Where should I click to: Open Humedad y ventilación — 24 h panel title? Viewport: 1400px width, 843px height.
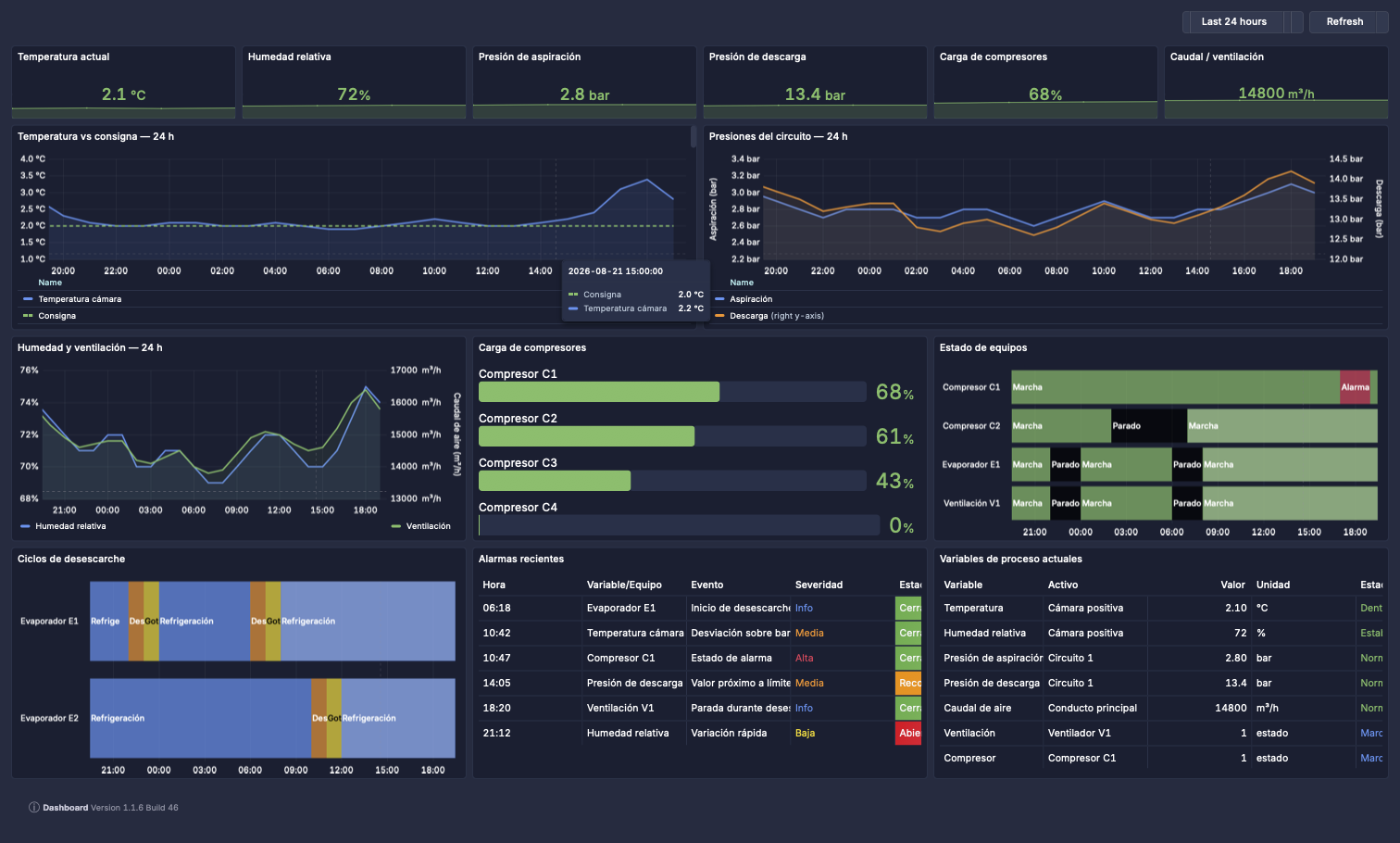coord(90,347)
